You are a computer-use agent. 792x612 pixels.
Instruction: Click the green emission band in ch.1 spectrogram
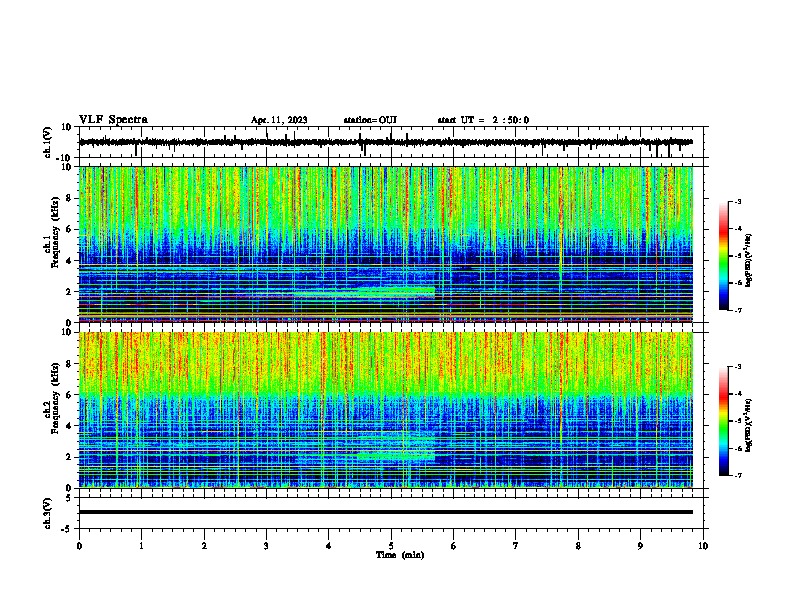coord(397,291)
